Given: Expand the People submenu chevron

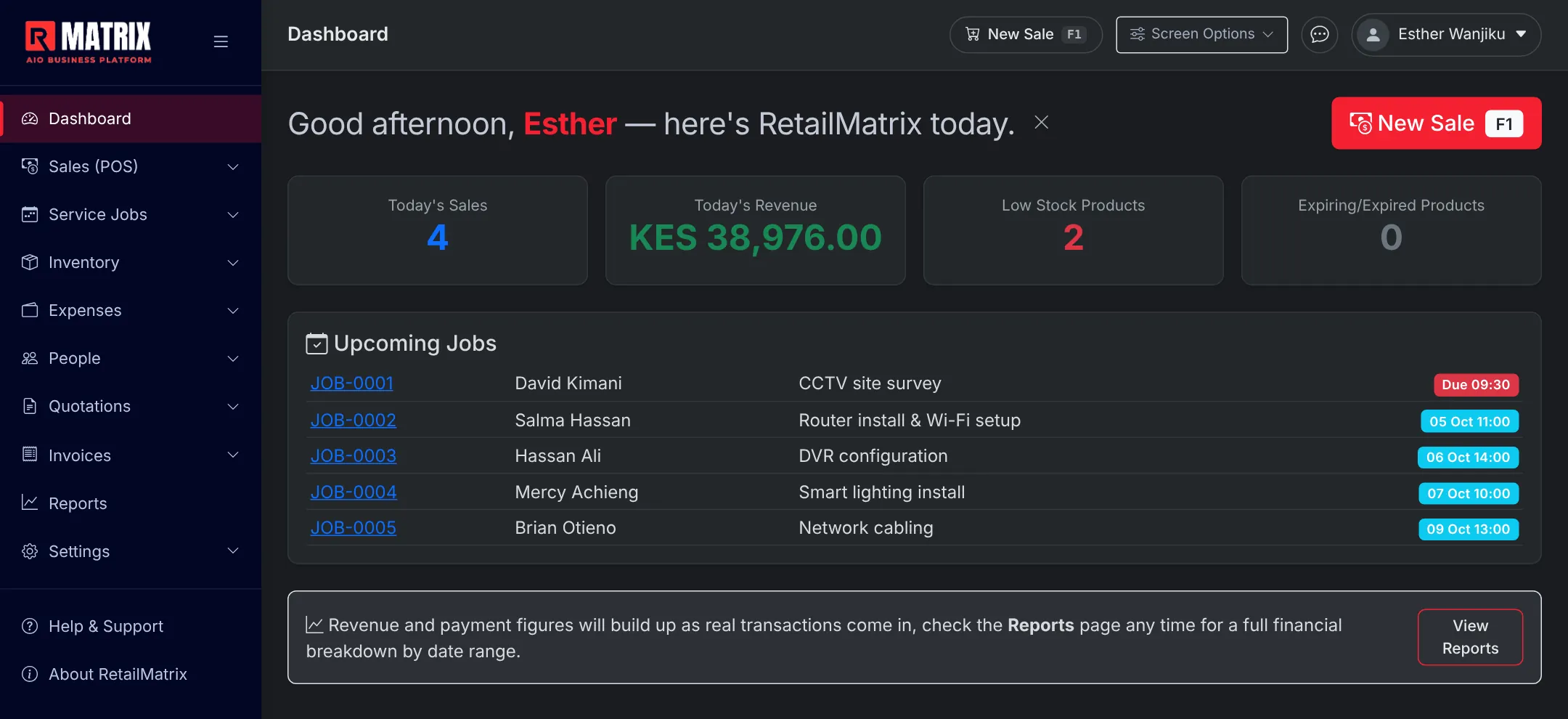Looking at the screenshot, I should coord(233,359).
